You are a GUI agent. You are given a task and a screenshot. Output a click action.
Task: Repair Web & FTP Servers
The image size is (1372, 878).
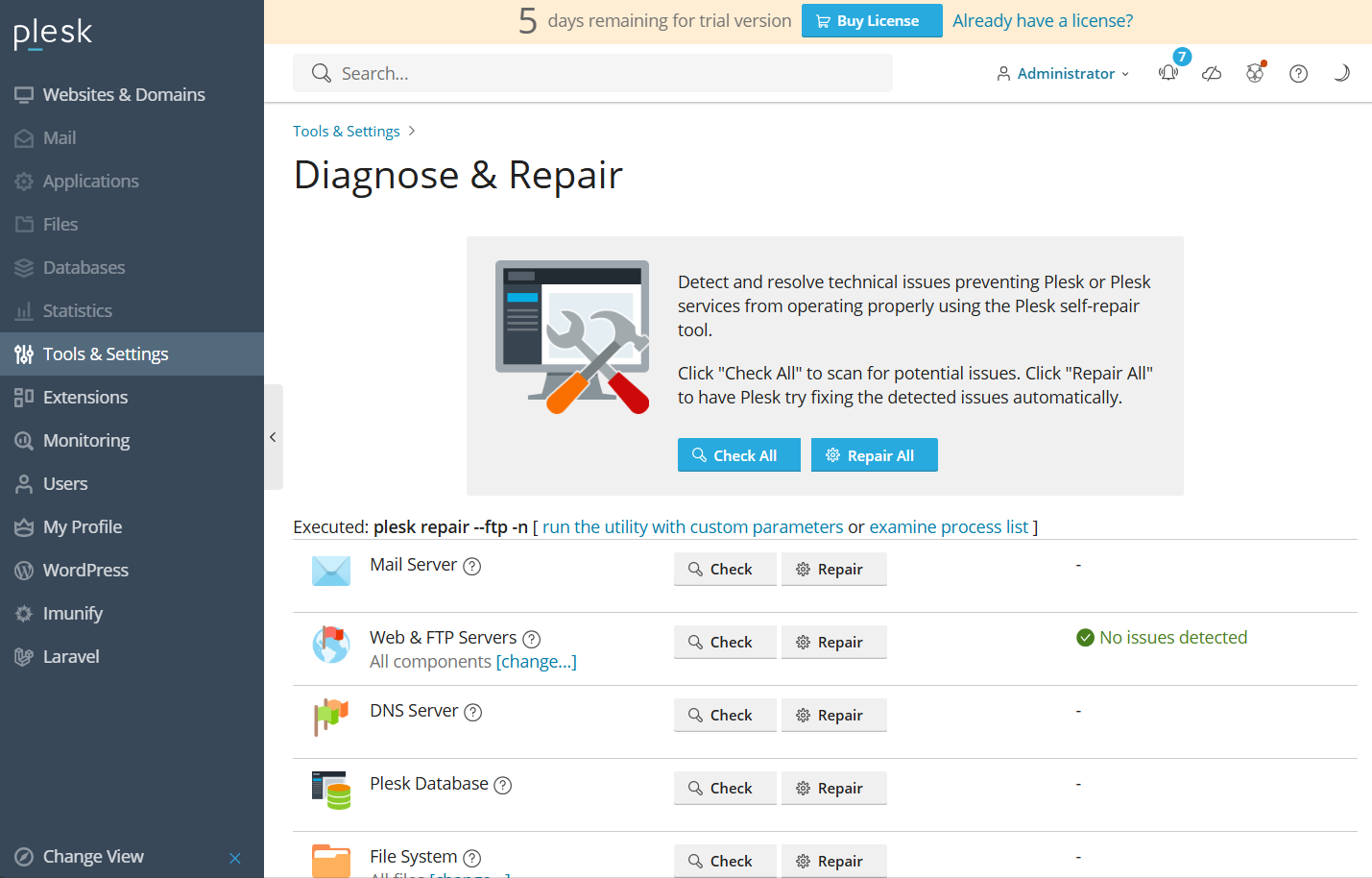click(x=834, y=642)
